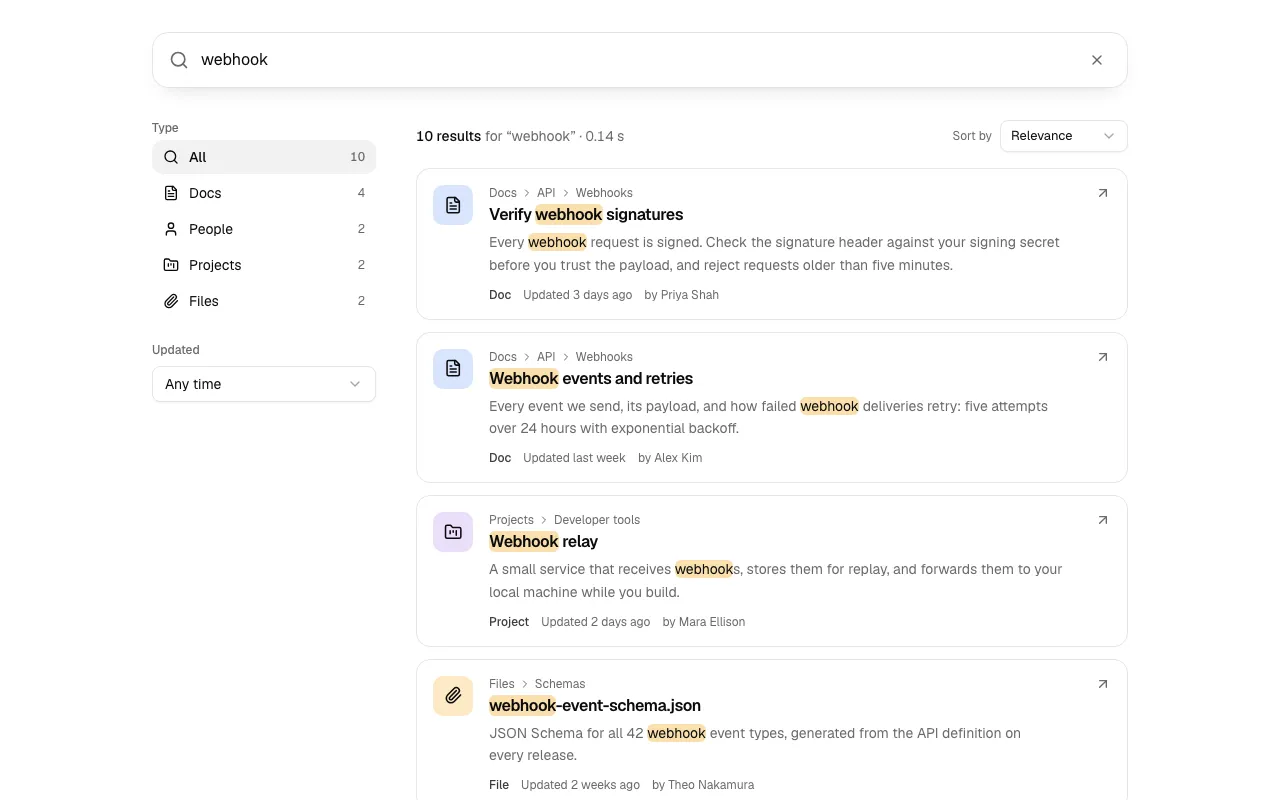The height and width of the screenshot is (800, 1280).
Task: Click document icon for Verify webhook signatures
Action: [x=453, y=205]
